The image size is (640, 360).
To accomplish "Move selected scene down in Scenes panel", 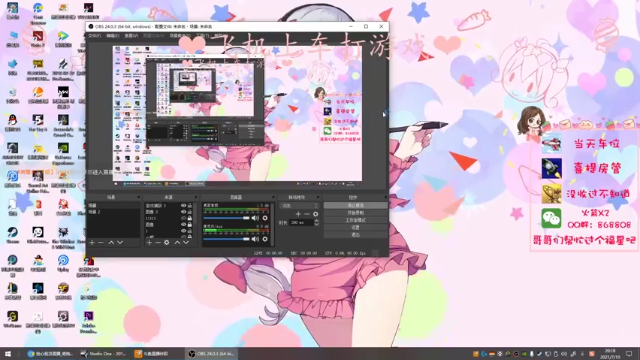I will [x=120, y=242].
